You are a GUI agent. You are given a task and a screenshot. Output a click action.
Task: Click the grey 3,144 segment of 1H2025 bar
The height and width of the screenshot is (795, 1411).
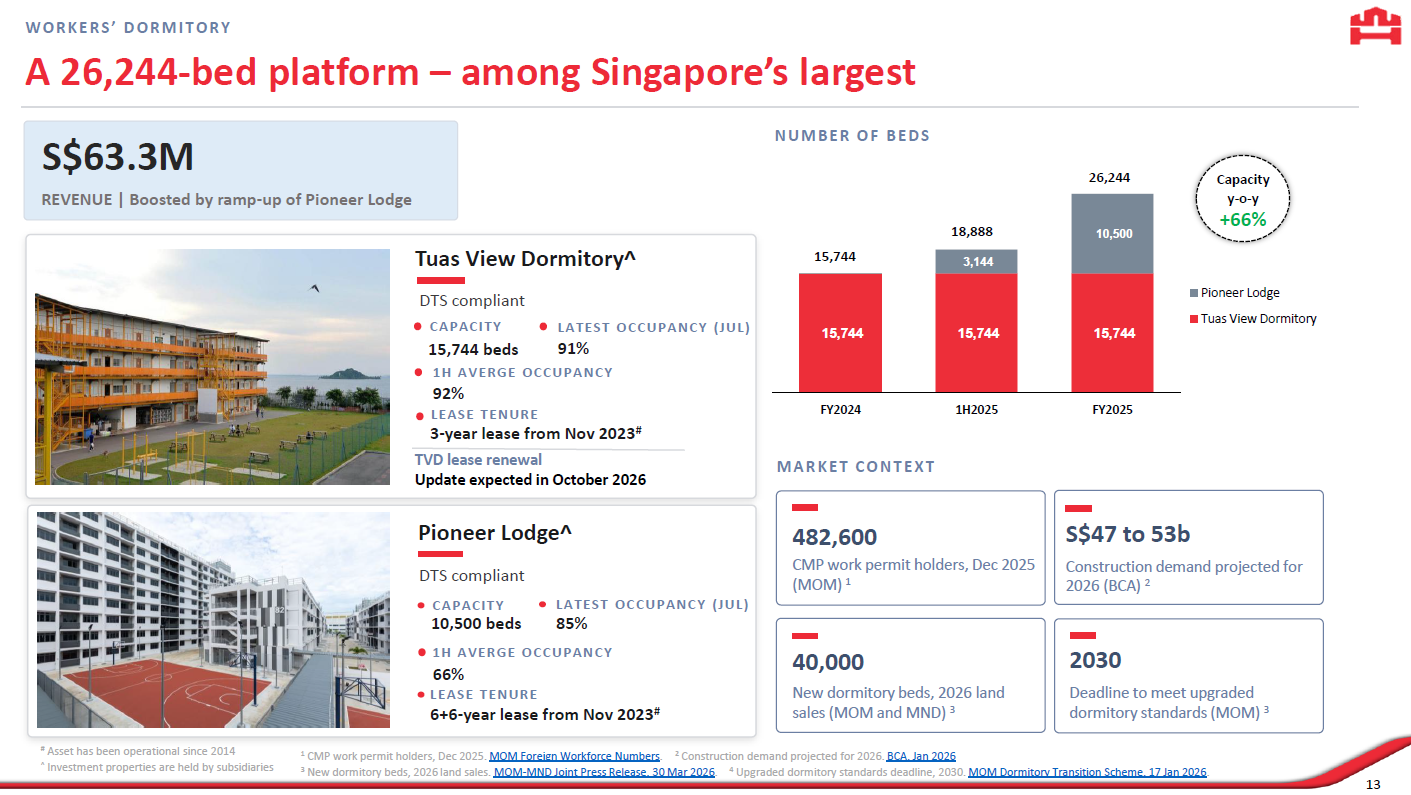976,261
